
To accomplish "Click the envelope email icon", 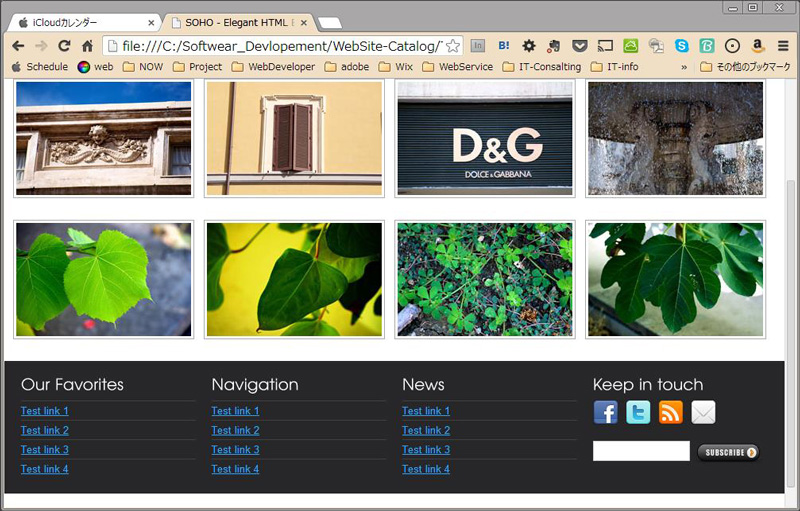I will [x=703, y=412].
